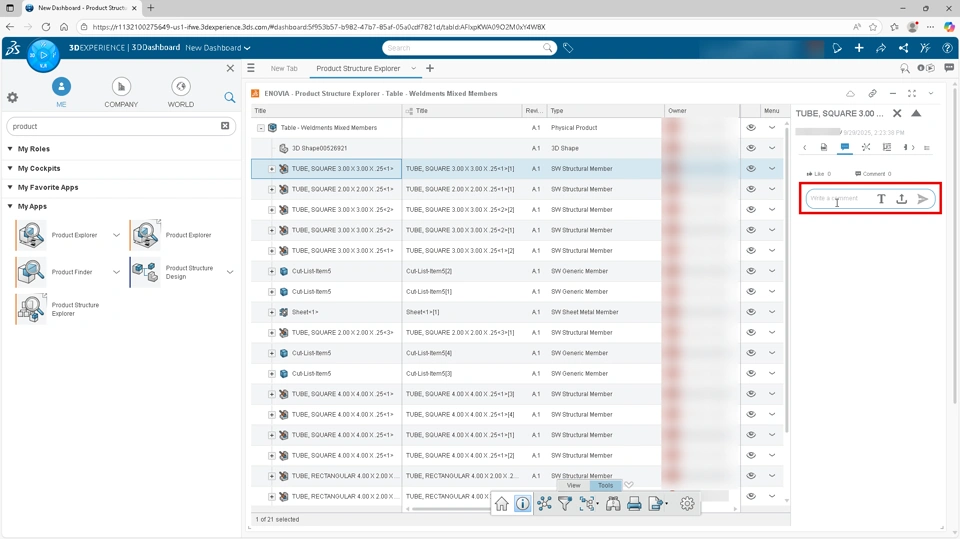Toggle visibility of TUBE, SQUARE 4.00 X 4.00 X .25<1>[3] row
This screenshot has width=960, height=539.
click(x=751, y=394)
